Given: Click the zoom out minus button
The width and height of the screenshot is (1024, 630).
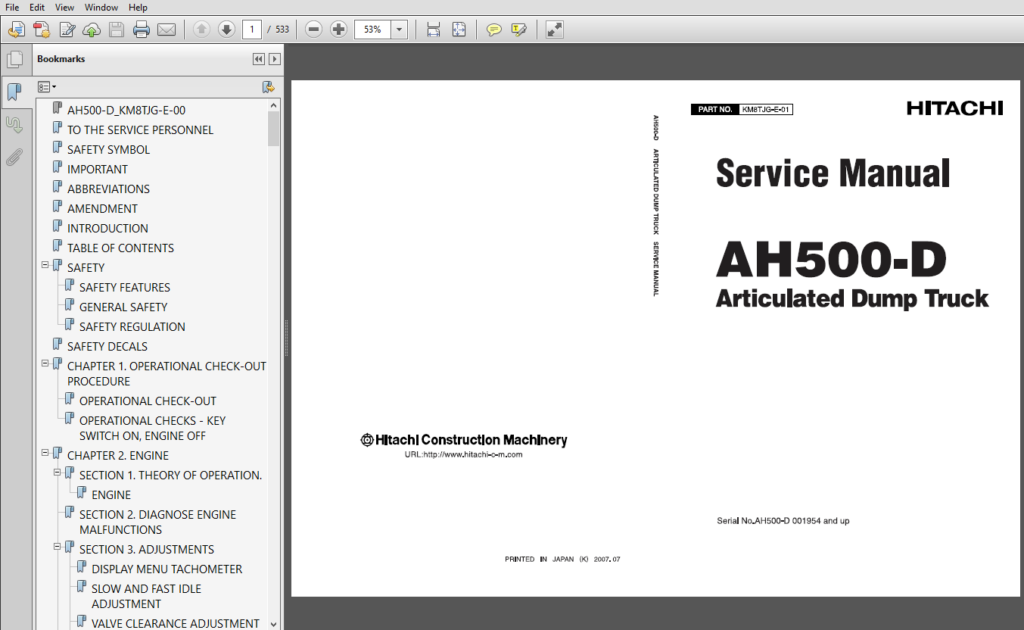Looking at the screenshot, I should (x=313, y=29).
